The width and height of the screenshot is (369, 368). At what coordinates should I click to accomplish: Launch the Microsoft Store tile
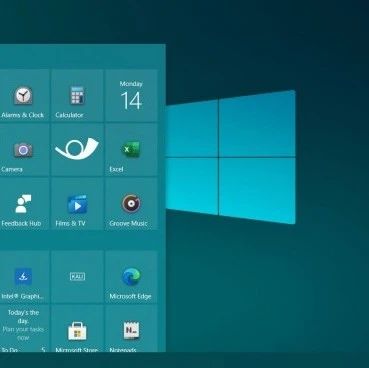coord(77,328)
